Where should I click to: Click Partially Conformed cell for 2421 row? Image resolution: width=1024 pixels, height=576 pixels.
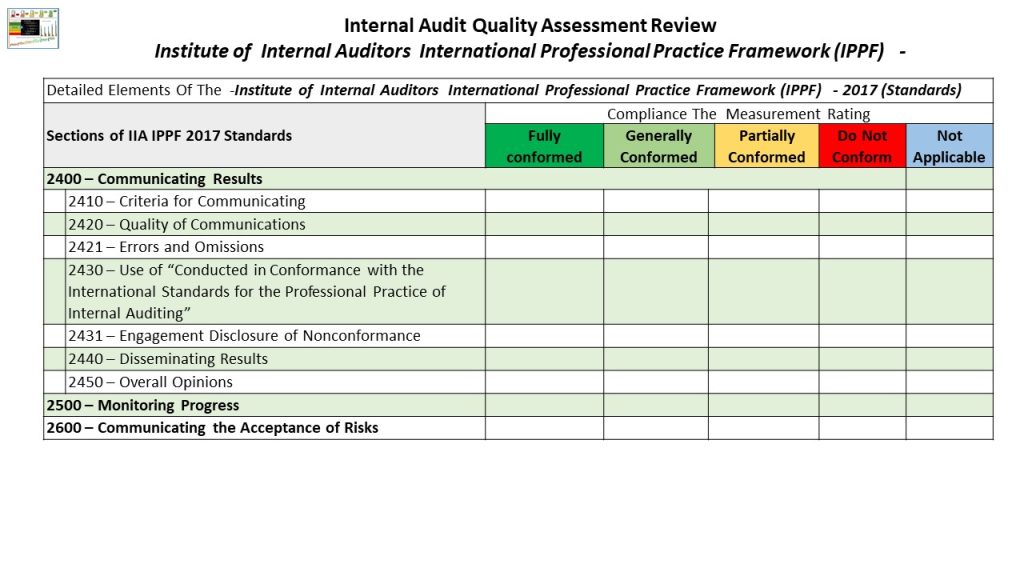[x=763, y=247]
